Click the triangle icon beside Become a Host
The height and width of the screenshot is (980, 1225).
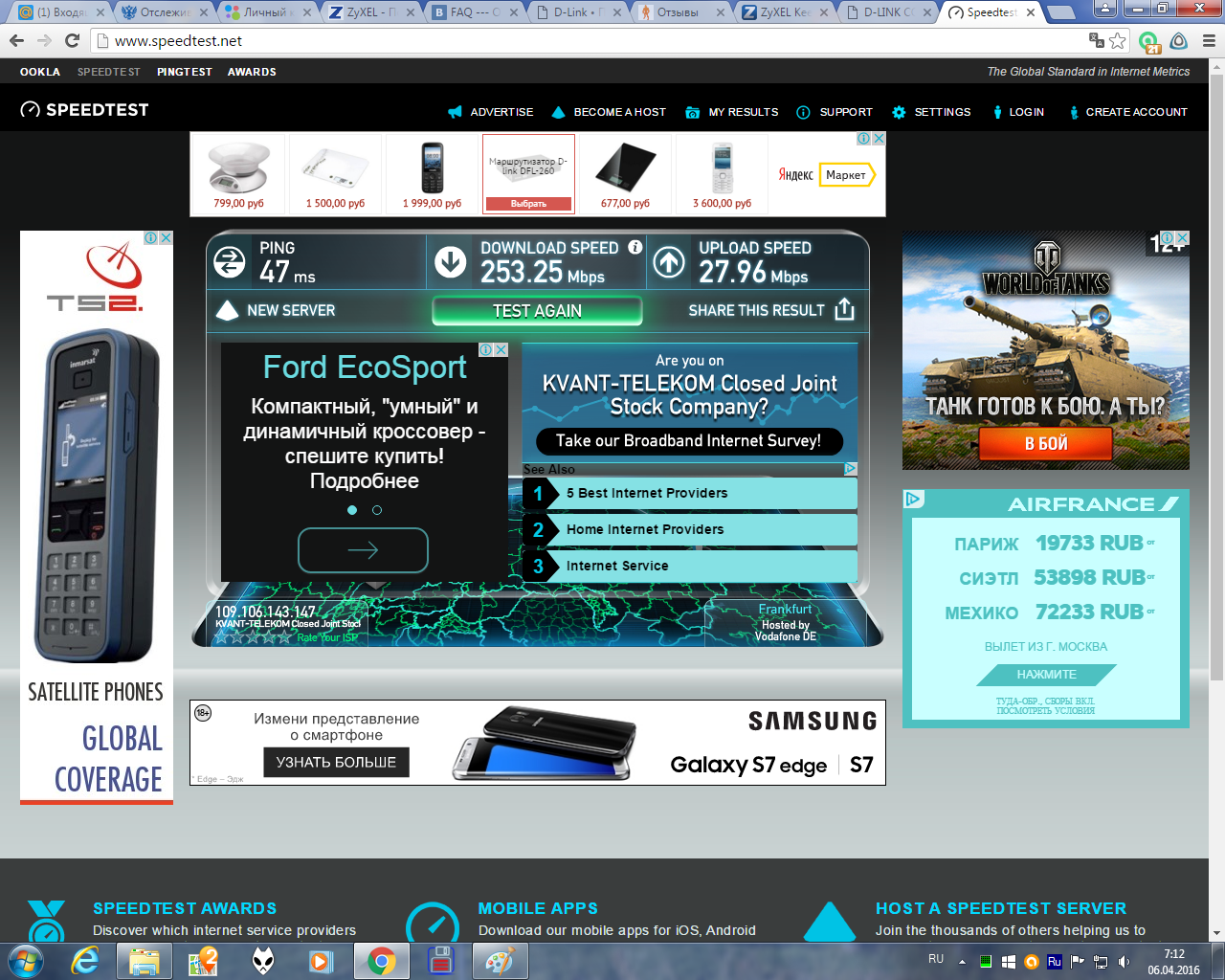click(x=559, y=112)
